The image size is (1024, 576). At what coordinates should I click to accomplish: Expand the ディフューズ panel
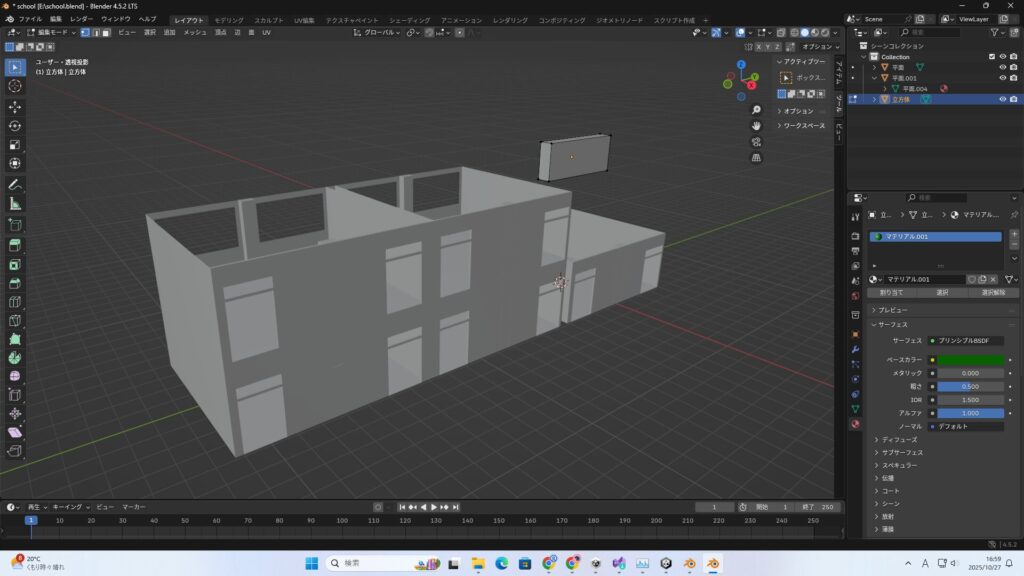coord(897,439)
